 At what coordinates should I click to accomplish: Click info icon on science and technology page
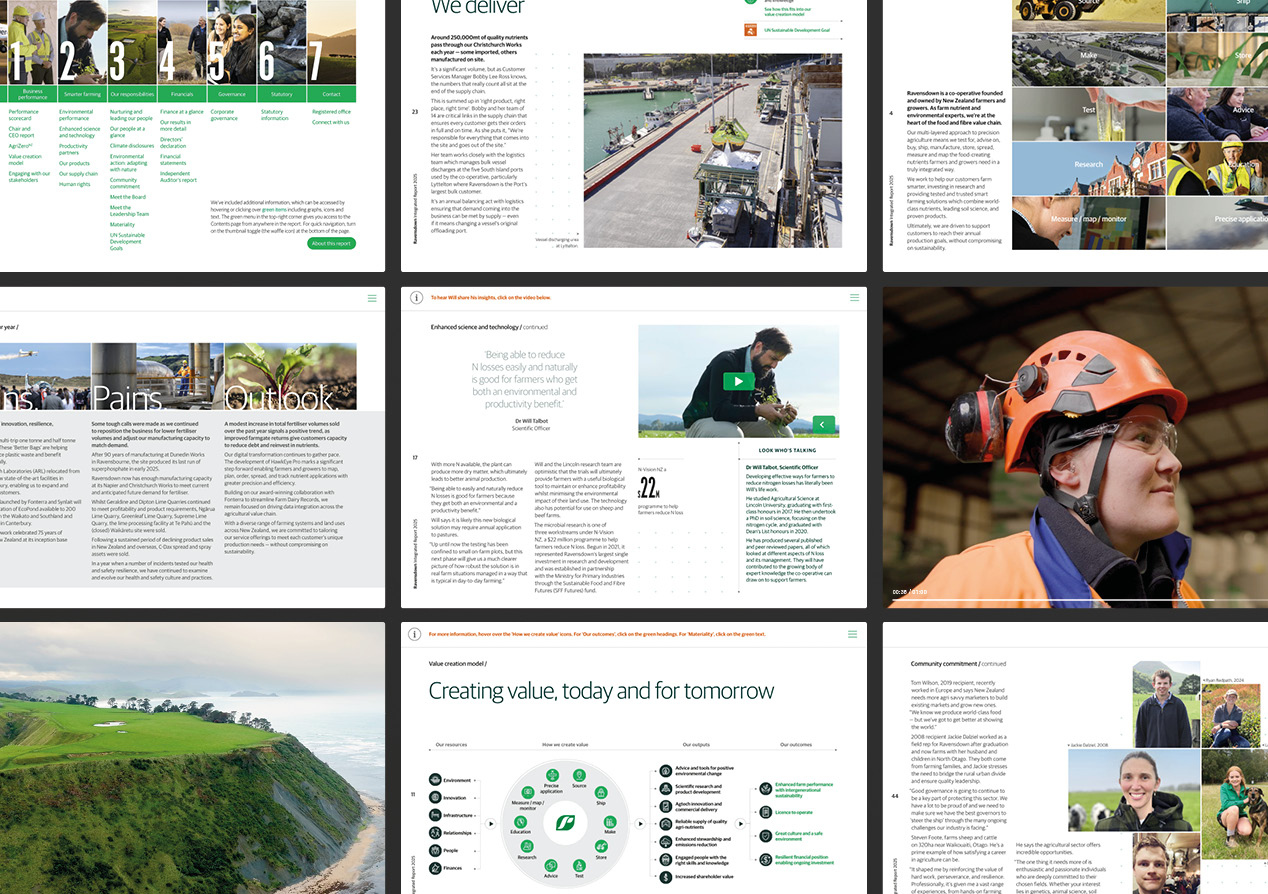[x=415, y=297]
